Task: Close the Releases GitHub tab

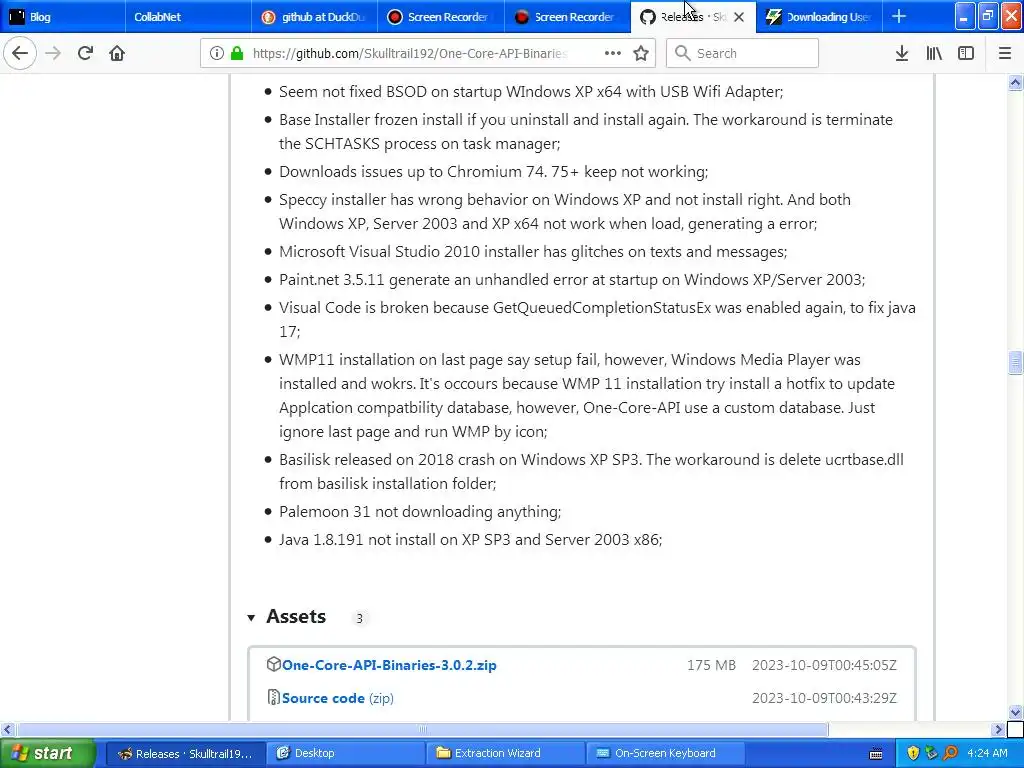Action: (739, 17)
